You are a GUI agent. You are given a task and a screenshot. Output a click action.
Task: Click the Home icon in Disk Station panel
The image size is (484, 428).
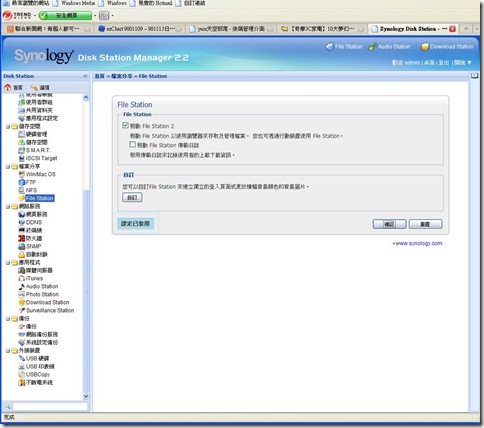[8, 87]
